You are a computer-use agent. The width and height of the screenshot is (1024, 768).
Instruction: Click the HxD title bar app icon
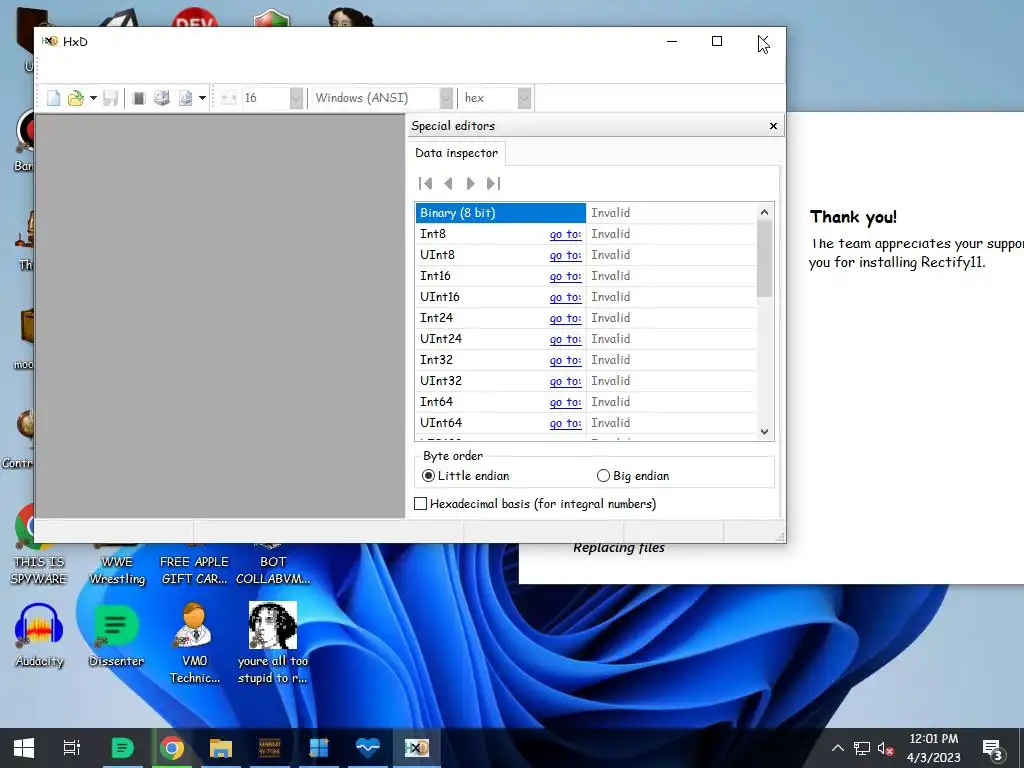(x=50, y=41)
